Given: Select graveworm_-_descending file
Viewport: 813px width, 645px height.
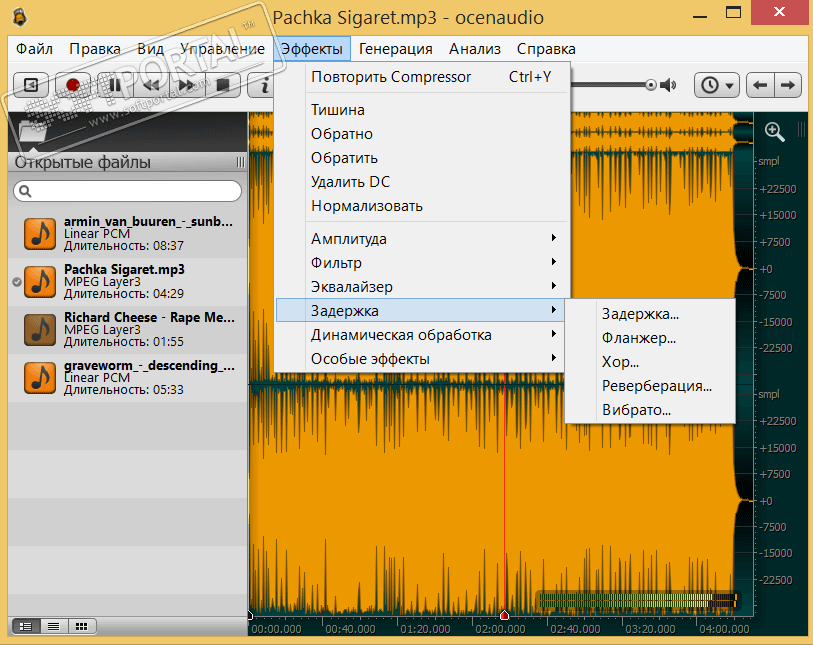Looking at the screenshot, I should tap(128, 377).
